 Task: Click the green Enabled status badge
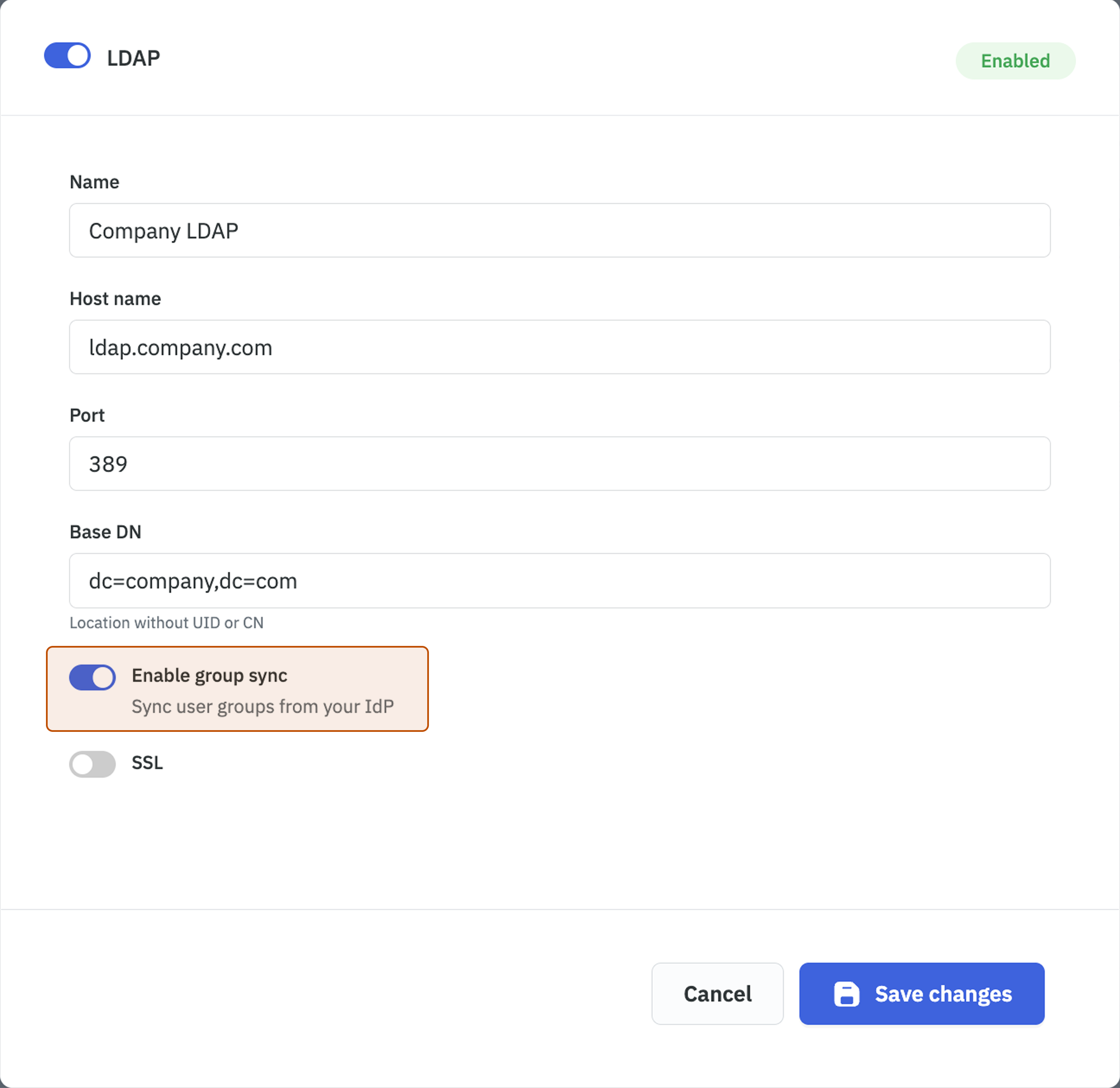click(x=1015, y=60)
